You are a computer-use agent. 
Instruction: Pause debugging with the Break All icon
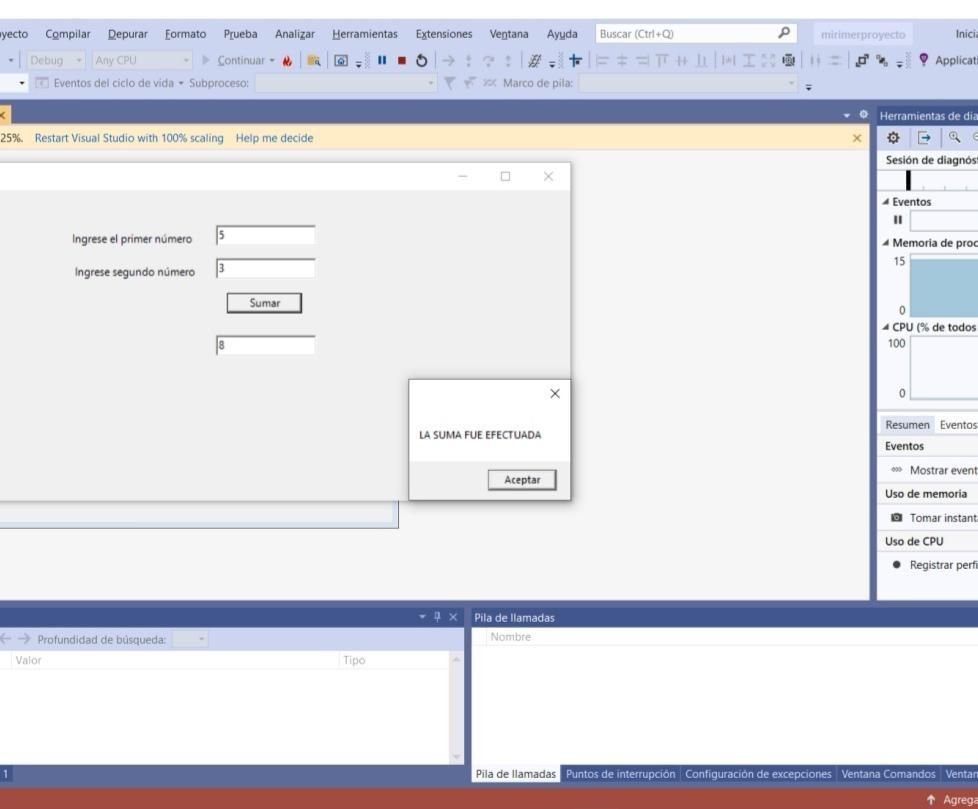click(x=382, y=61)
